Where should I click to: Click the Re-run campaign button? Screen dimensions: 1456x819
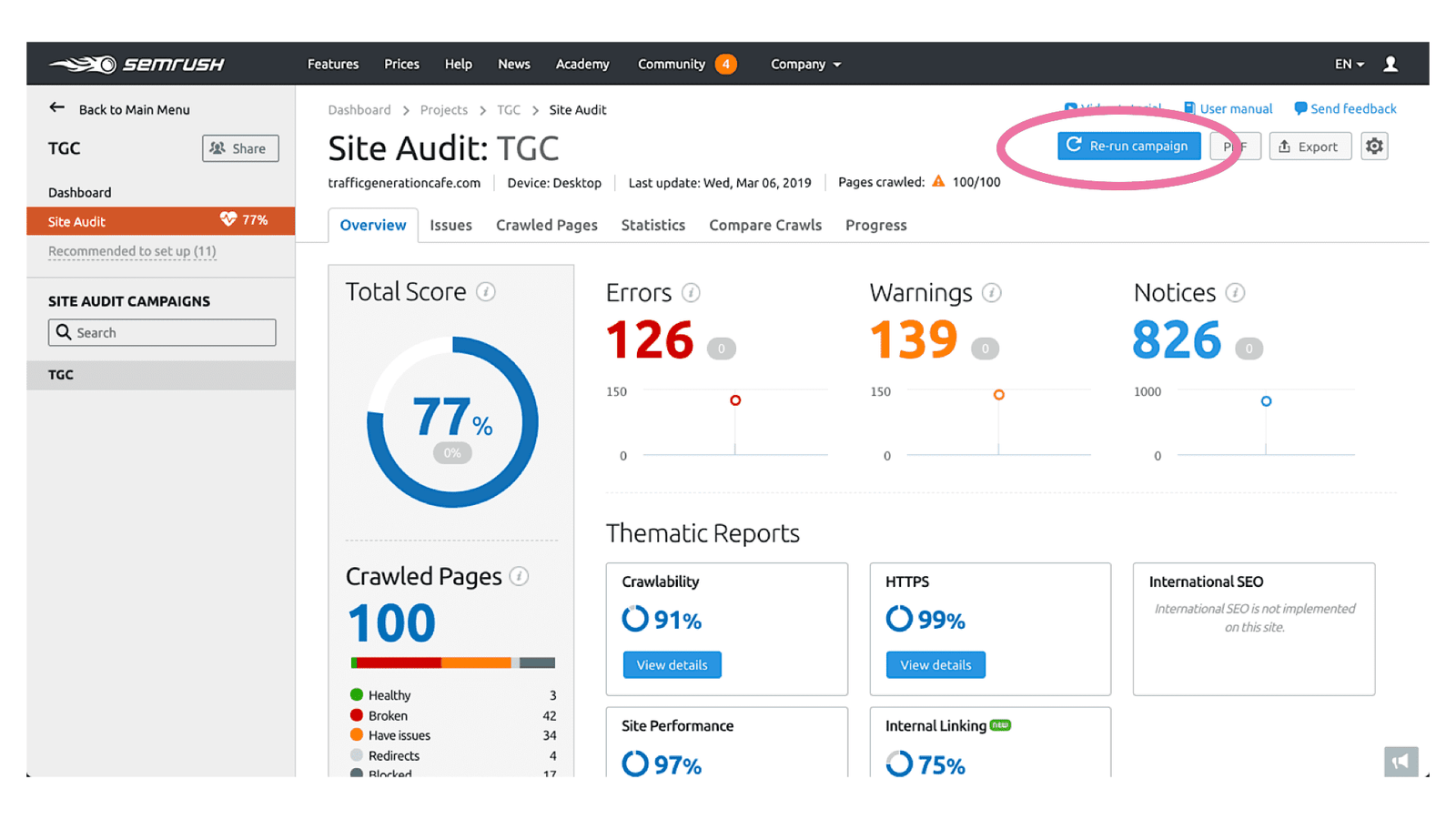(1128, 146)
